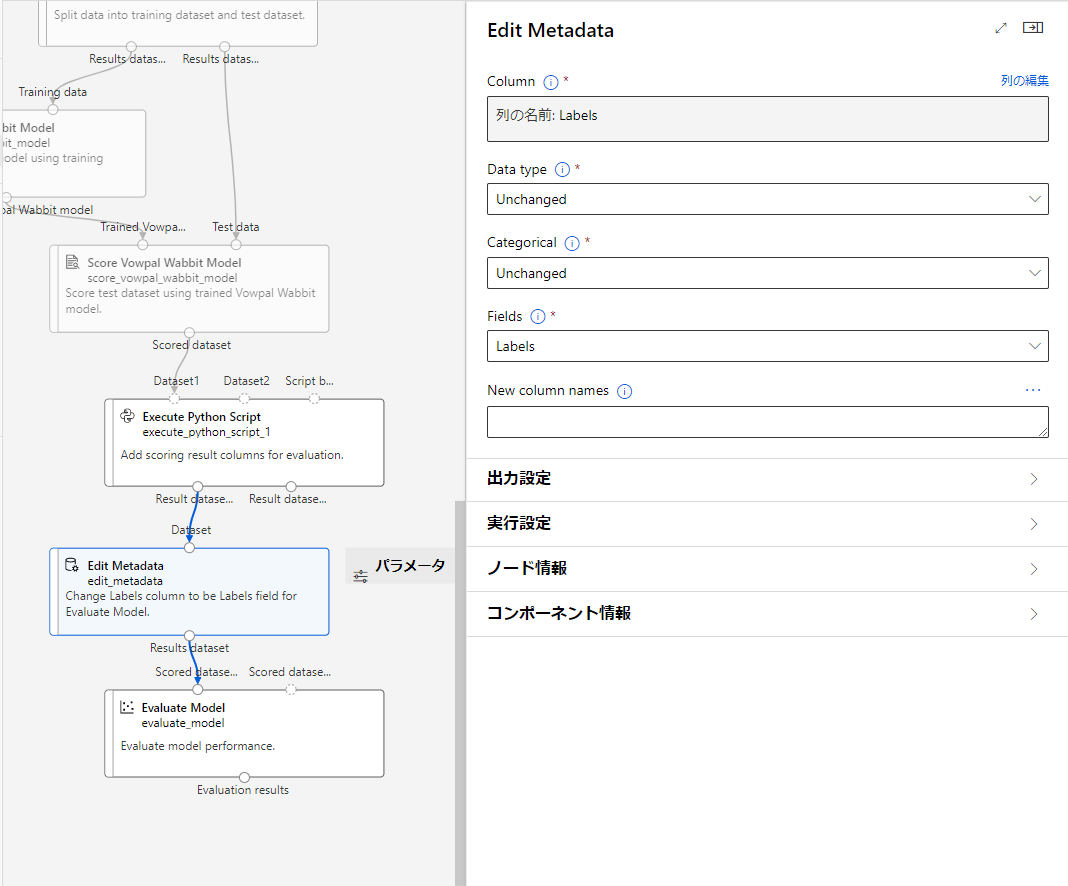Viewport: 1068px width, 886px height.
Task: Open the ellipsis menu above New column names
Action: (x=1033, y=390)
